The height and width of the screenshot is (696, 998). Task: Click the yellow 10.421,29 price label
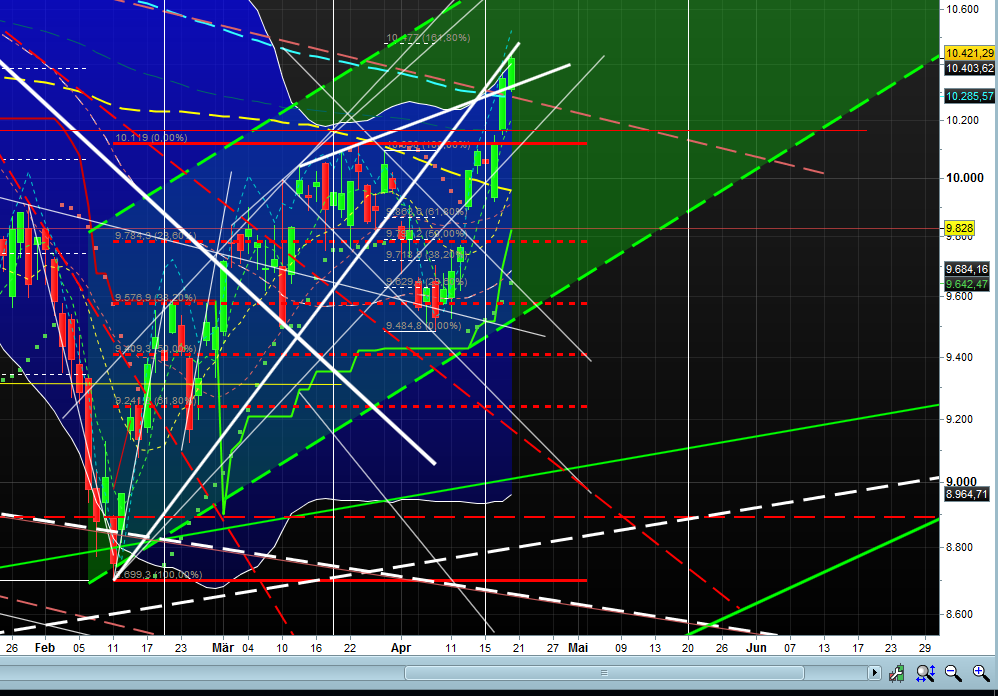[x=969, y=53]
